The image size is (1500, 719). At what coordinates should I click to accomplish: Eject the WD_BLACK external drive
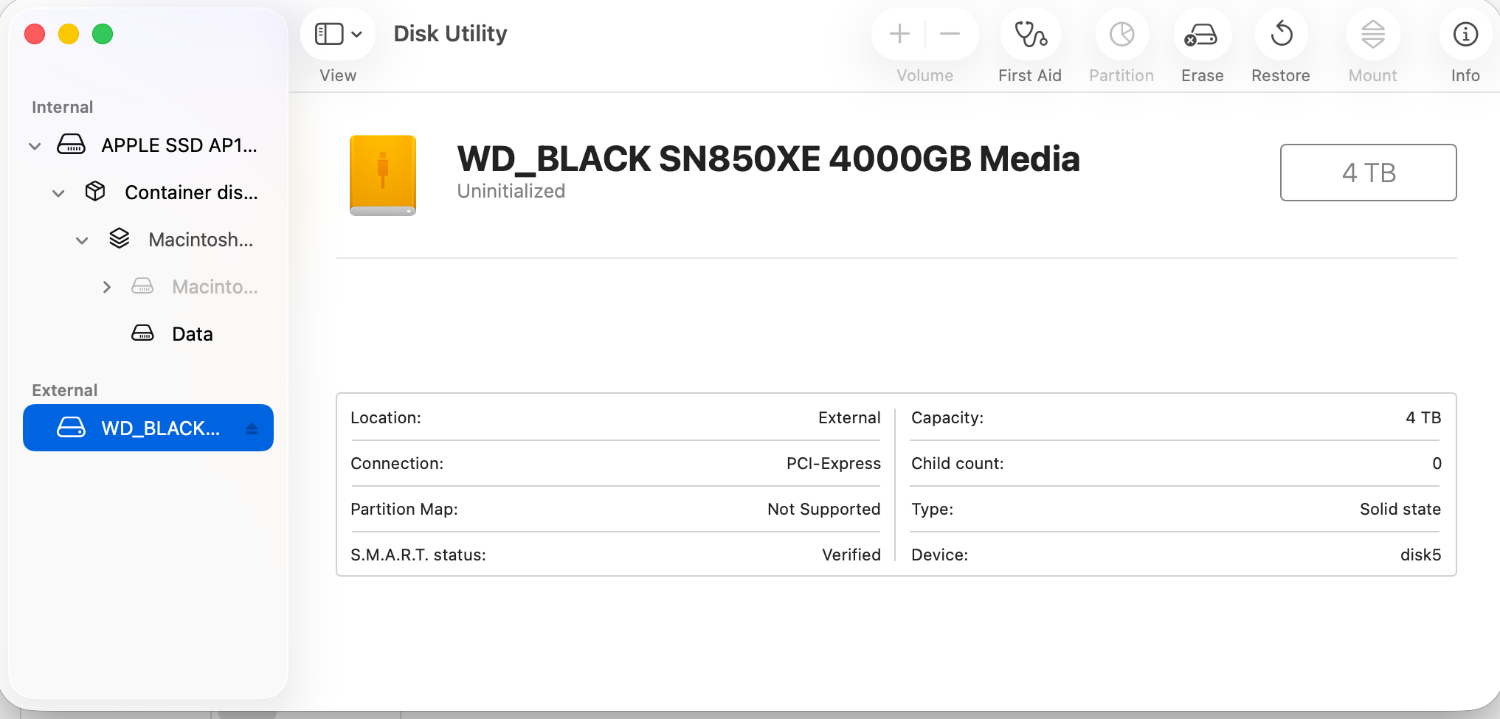coord(251,429)
